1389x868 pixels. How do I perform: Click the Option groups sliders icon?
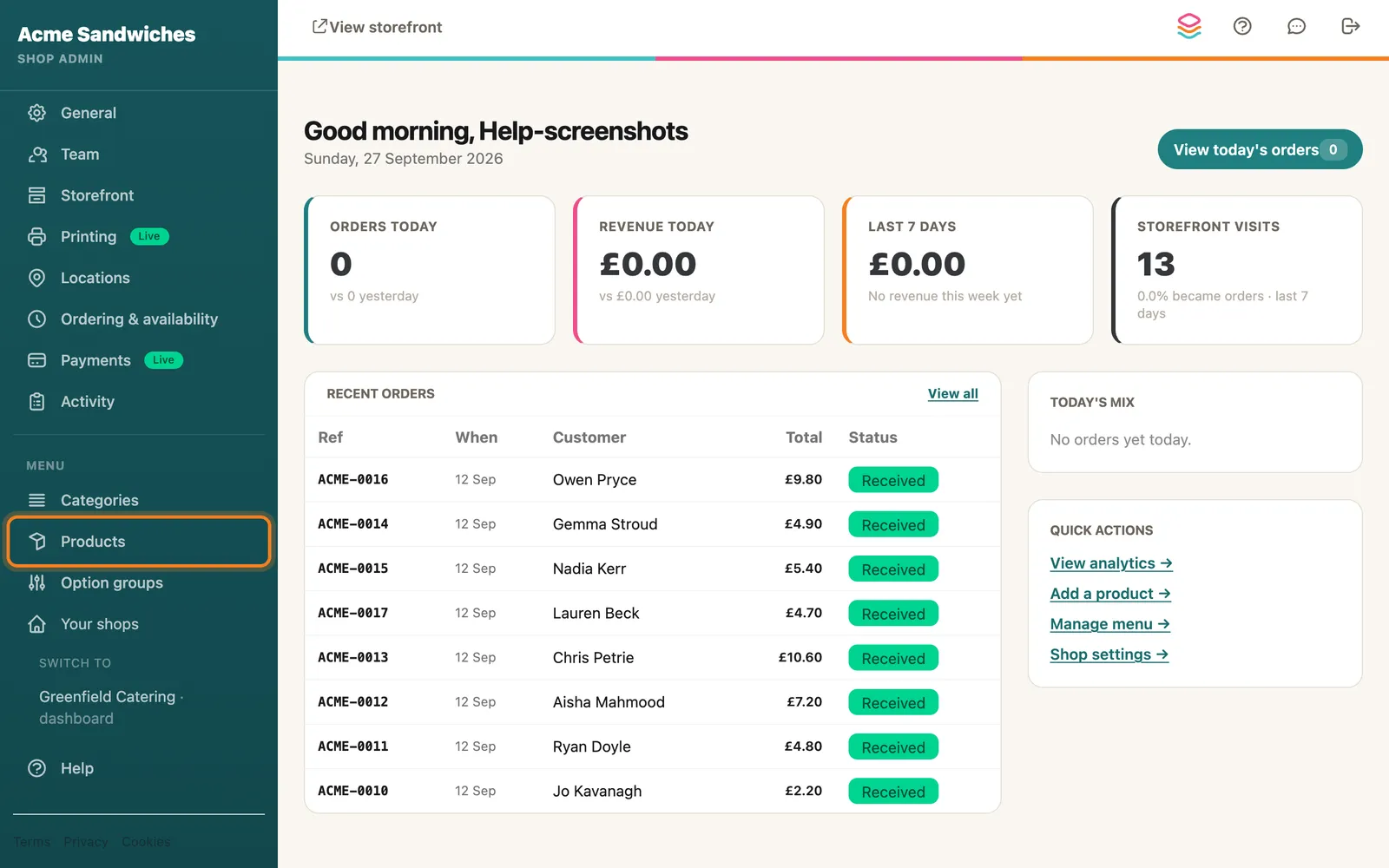[36, 582]
